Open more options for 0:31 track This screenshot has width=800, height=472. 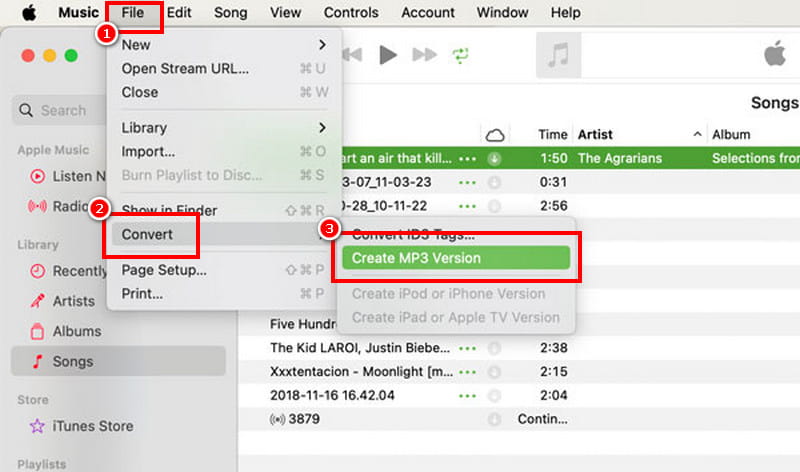click(x=467, y=182)
